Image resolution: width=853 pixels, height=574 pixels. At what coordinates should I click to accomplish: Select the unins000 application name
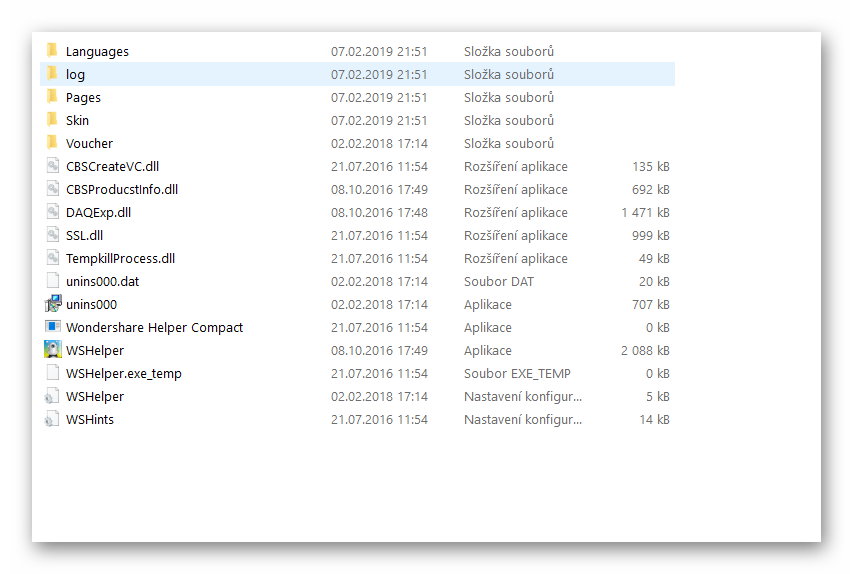(x=91, y=305)
